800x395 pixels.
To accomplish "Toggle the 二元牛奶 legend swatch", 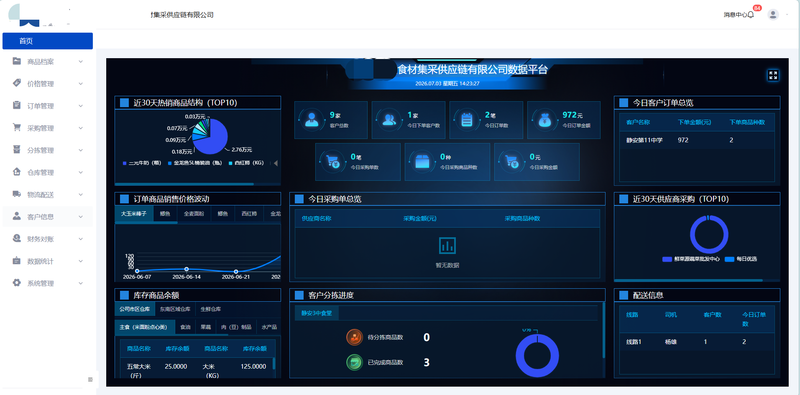I will click(124, 163).
